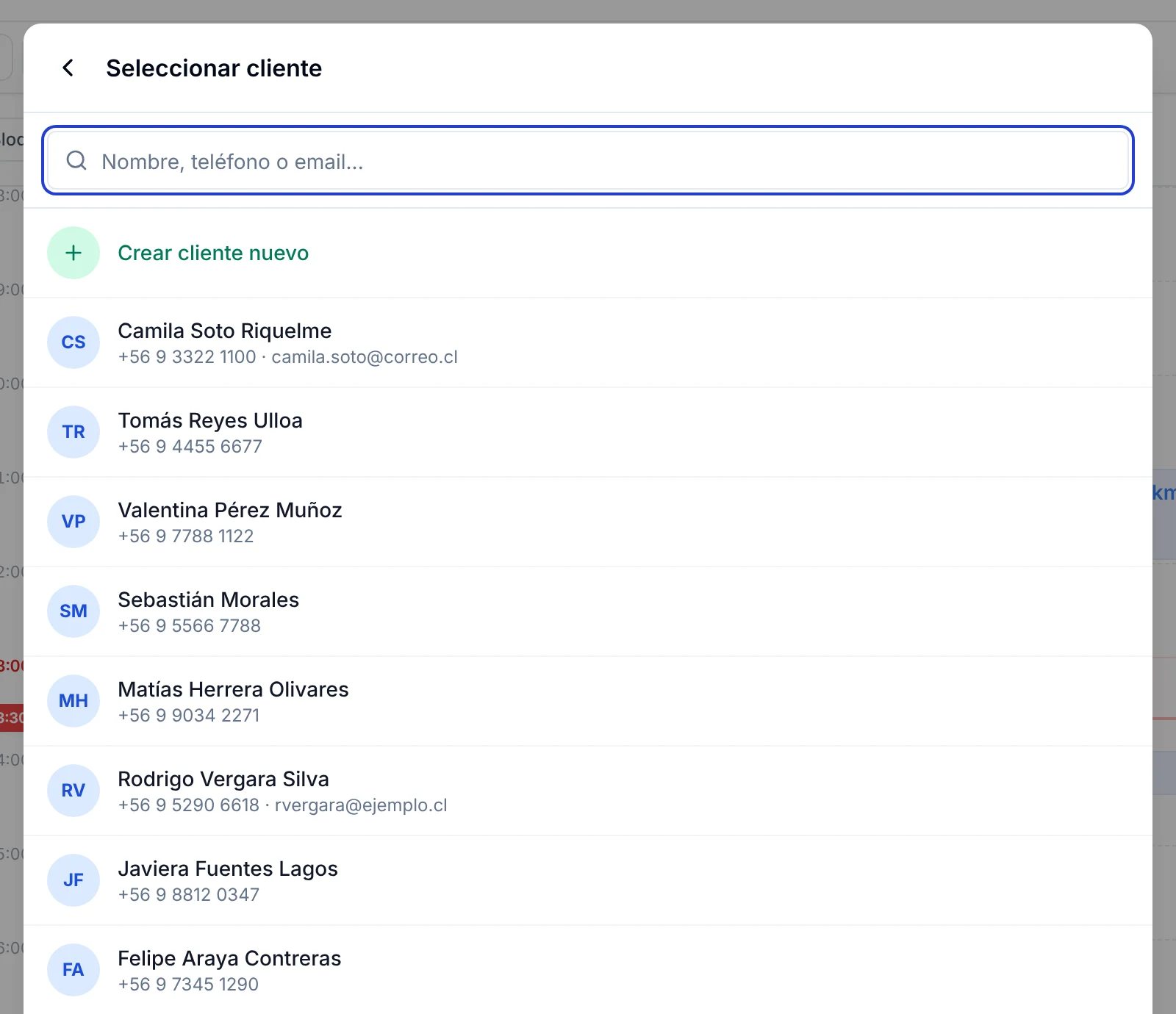The image size is (1176, 1014).
Task: Focus the name, phone or email search field
Action: pyautogui.click(x=588, y=160)
